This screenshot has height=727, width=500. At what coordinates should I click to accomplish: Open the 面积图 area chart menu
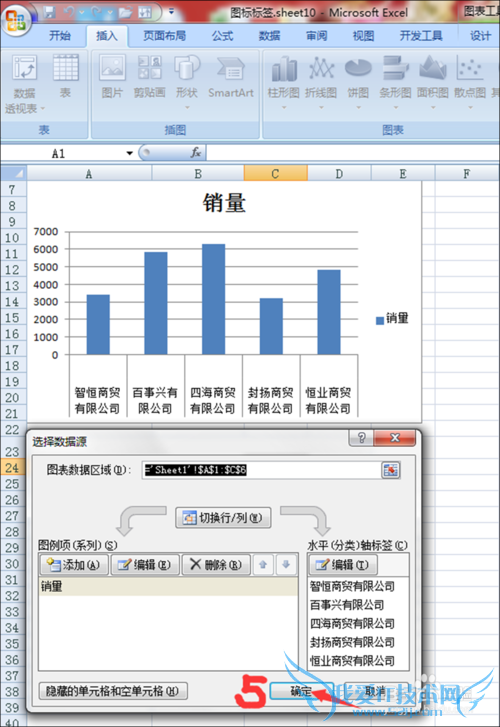[432, 81]
